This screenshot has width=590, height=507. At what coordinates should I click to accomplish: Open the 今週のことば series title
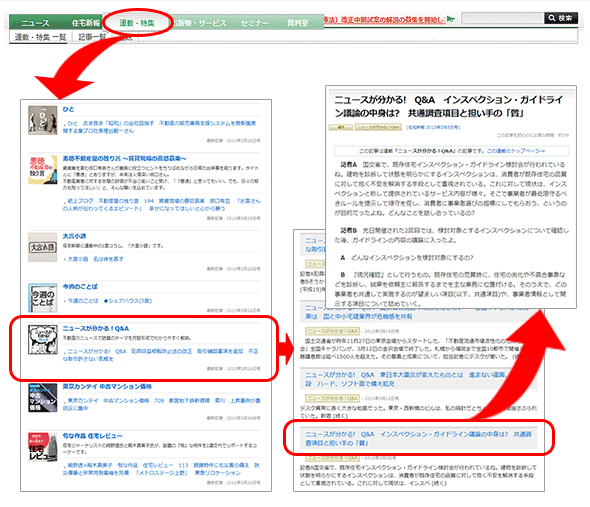point(80,286)
